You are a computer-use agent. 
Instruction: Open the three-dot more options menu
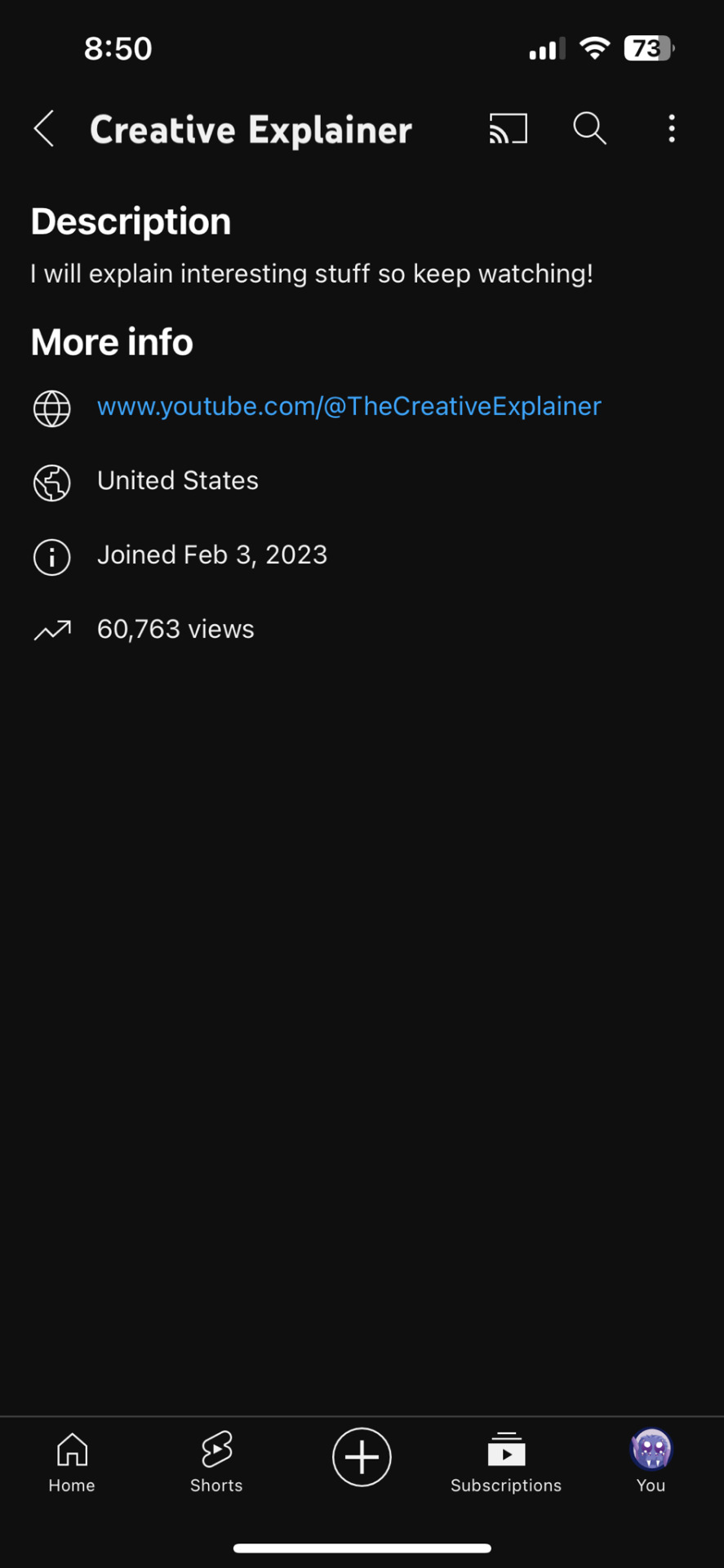pyautogui.click(x=672, y=129)
